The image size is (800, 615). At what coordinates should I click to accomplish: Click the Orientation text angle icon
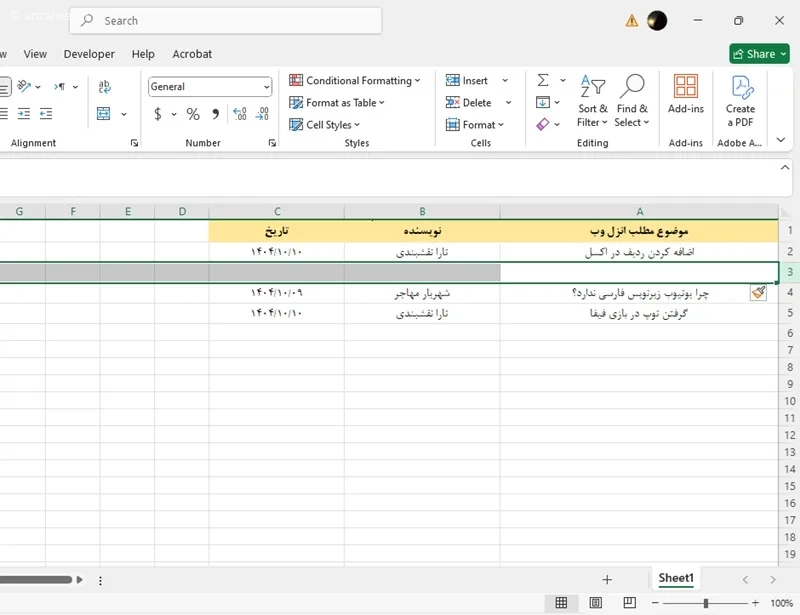[x=24, y=86]
